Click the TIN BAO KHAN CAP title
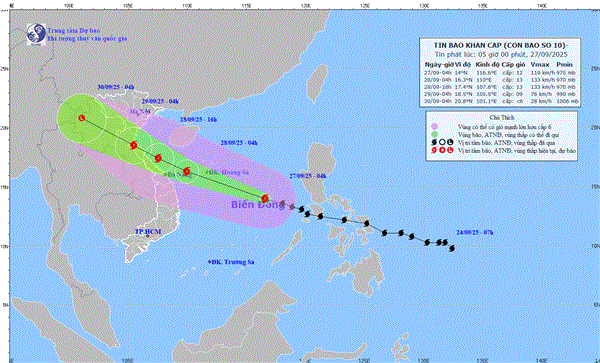The height and width of the screenshot is (363, 600). point(501,45)
